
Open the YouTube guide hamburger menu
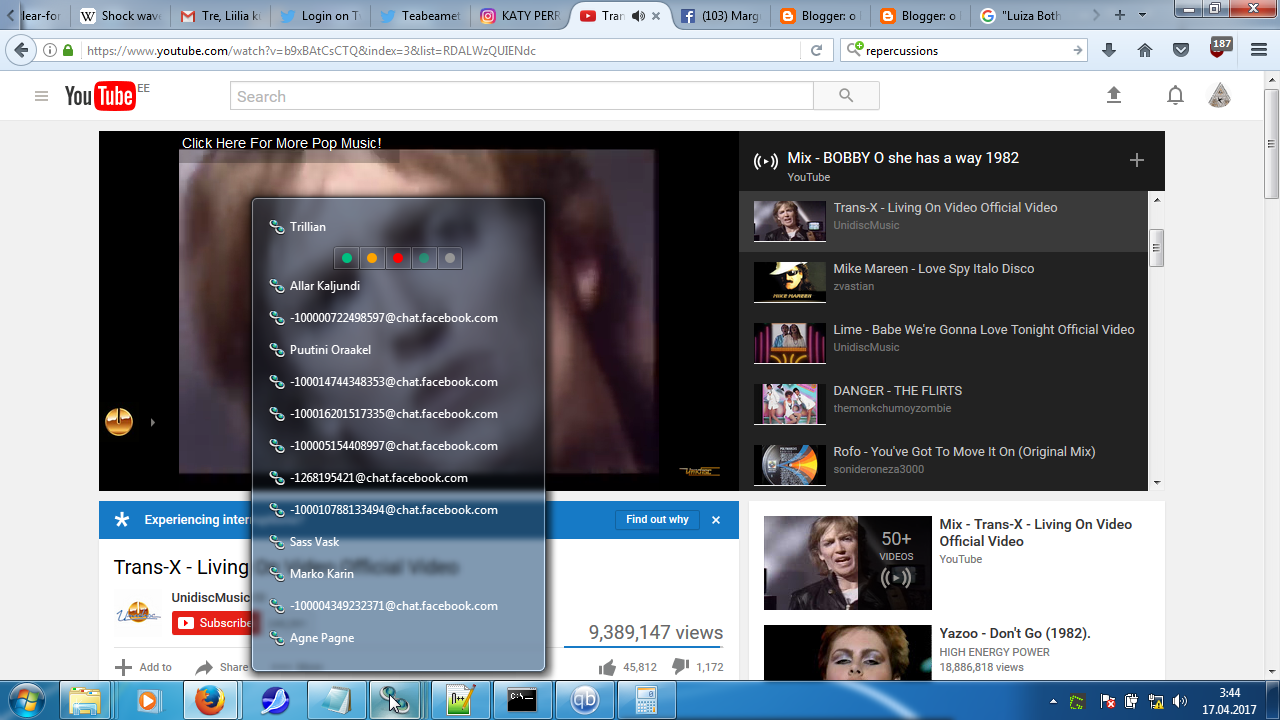[41, 96]
